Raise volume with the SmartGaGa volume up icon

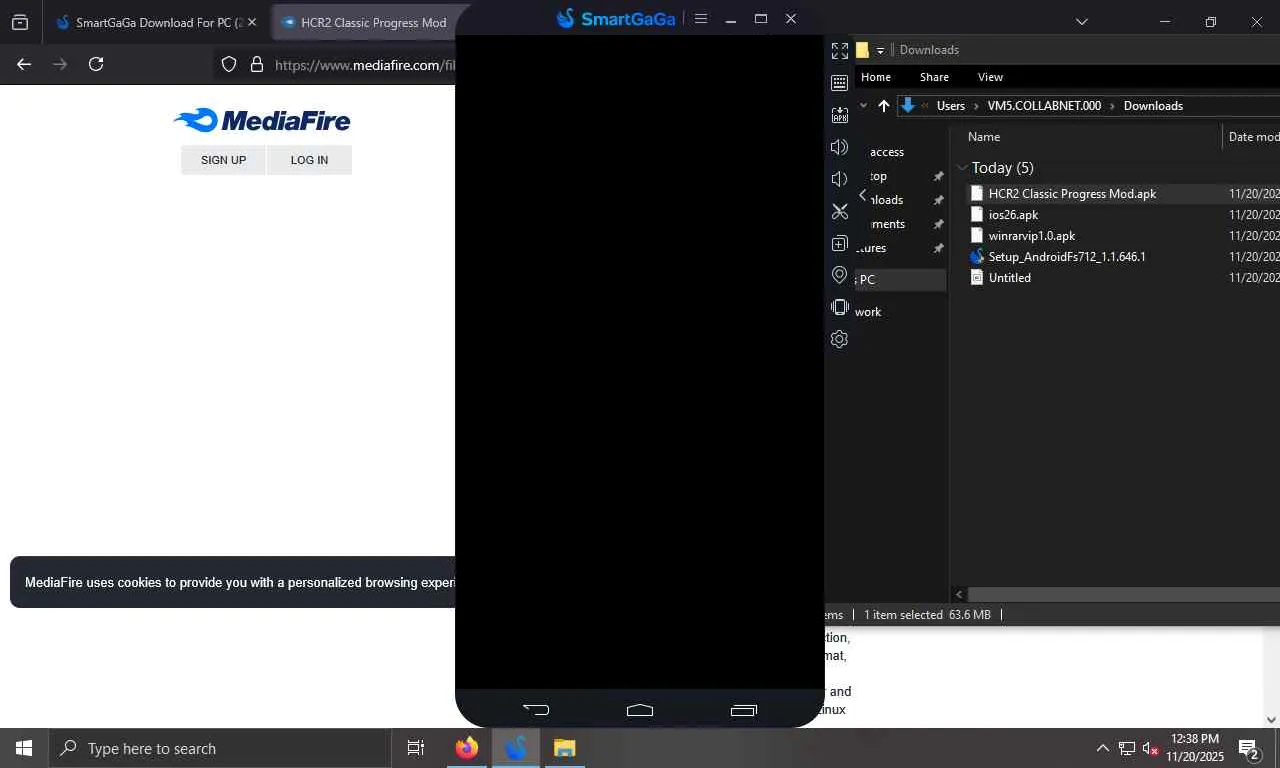click(840, 147)
